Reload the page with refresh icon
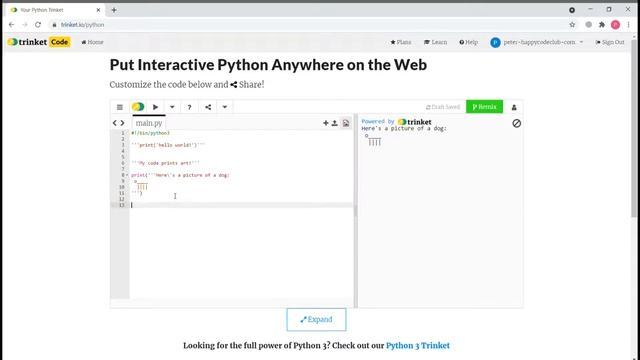Image resolution: width=640 pixels, height=360 pixels. point(38,25)
